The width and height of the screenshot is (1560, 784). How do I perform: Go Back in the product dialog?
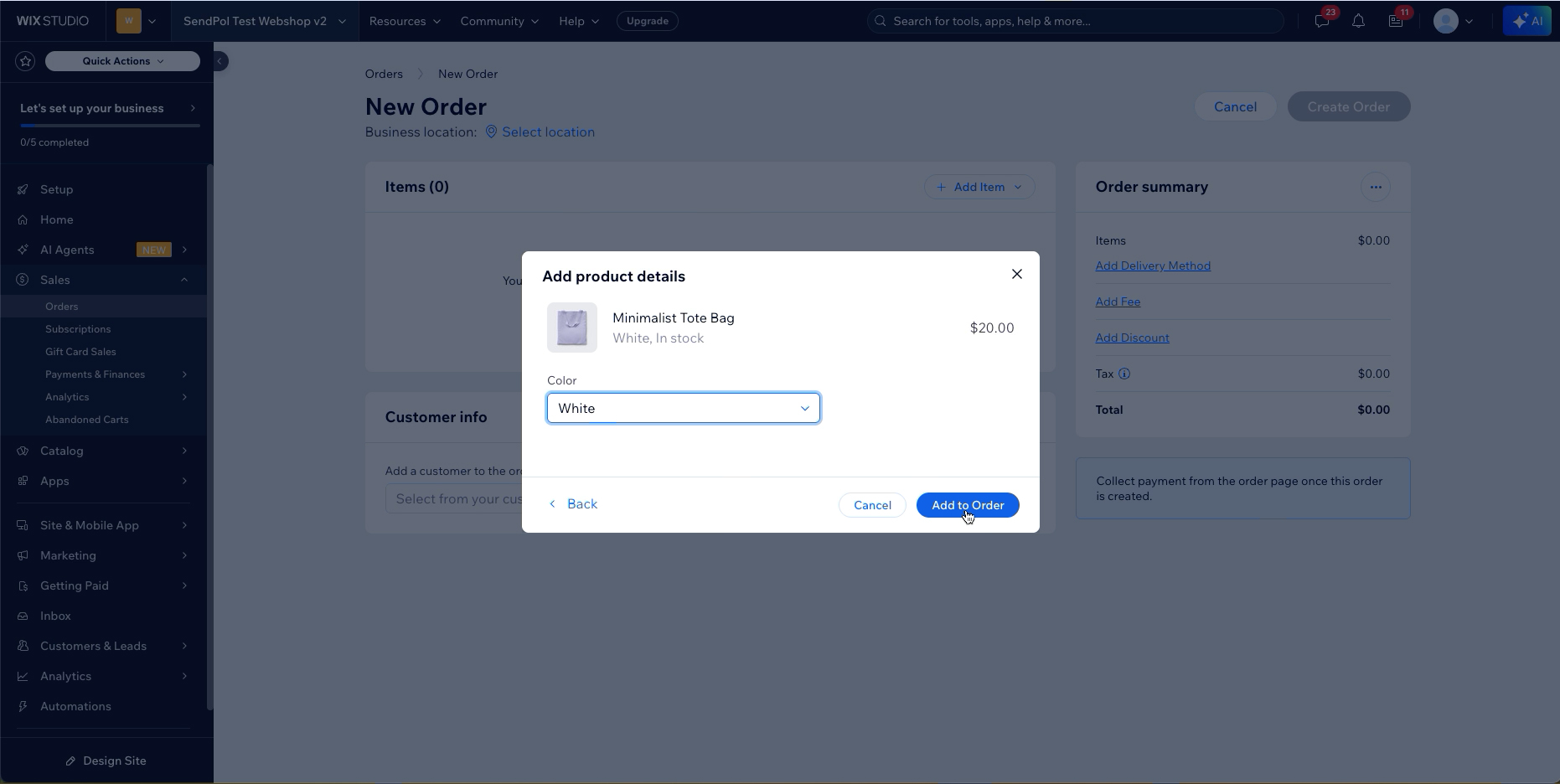click(x=573, y=504)
